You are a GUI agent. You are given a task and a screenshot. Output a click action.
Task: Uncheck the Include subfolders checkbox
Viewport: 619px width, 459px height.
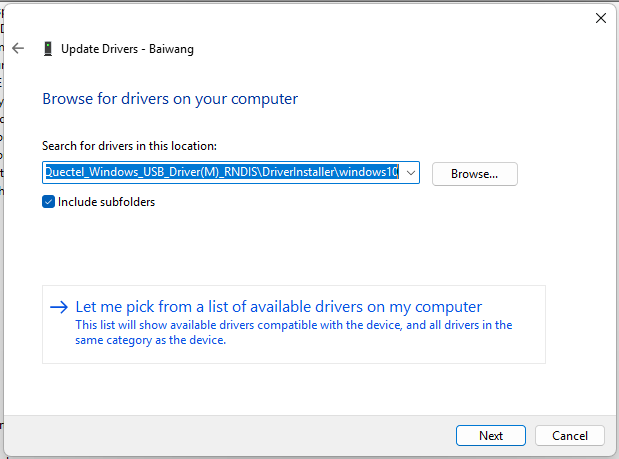(49, 202)
